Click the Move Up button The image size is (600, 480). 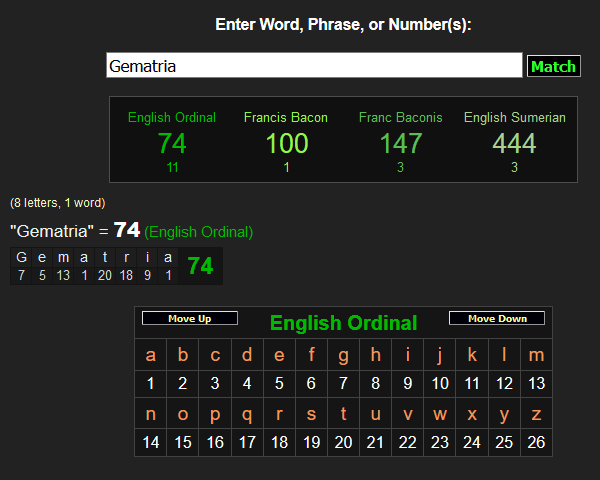190,318
